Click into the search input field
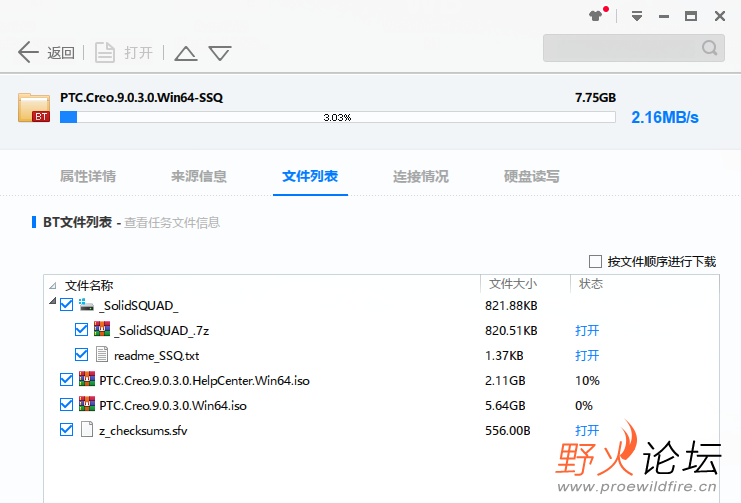Screen dimensions: 741x503 [634, 48]
